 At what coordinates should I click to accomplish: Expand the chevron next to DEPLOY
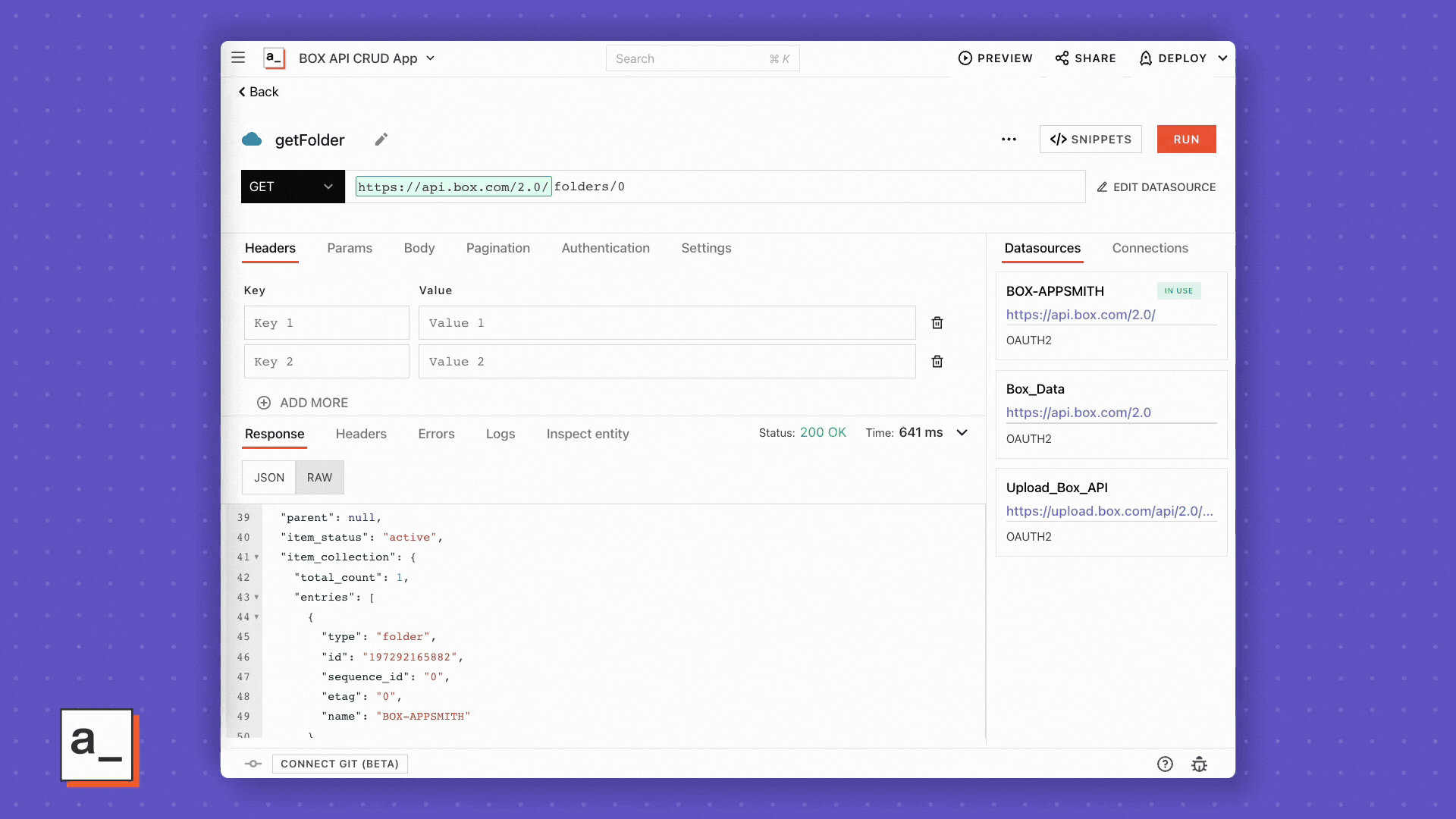click(x=1222, y=58)
